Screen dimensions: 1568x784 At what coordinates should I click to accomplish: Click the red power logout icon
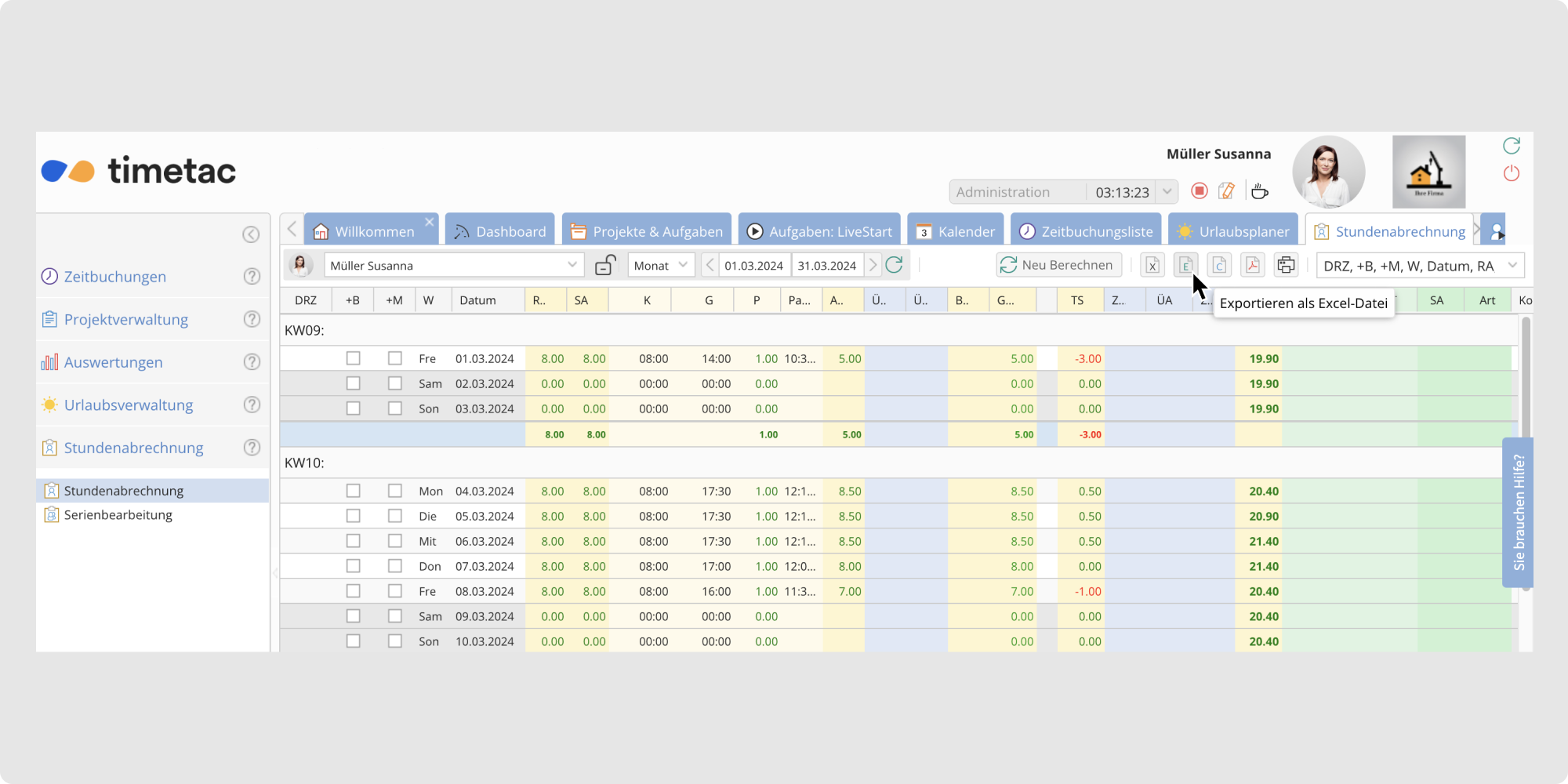[1511, 173]
